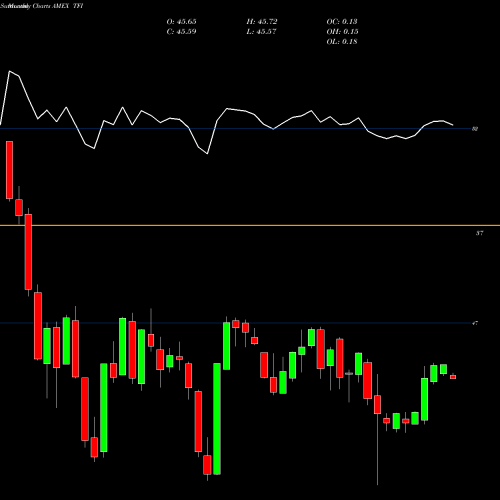Click the low price value L: 45.57

tap(262, 32)
